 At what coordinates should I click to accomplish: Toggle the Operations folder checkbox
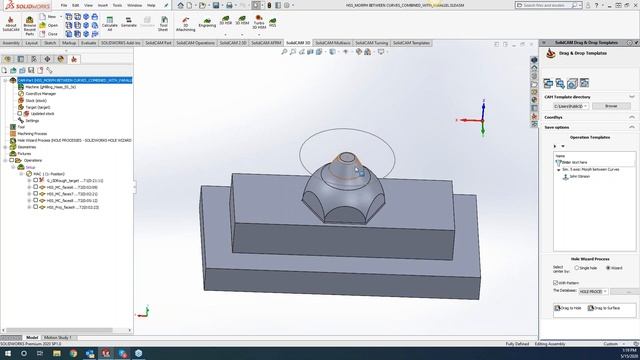tap(12, 160)
